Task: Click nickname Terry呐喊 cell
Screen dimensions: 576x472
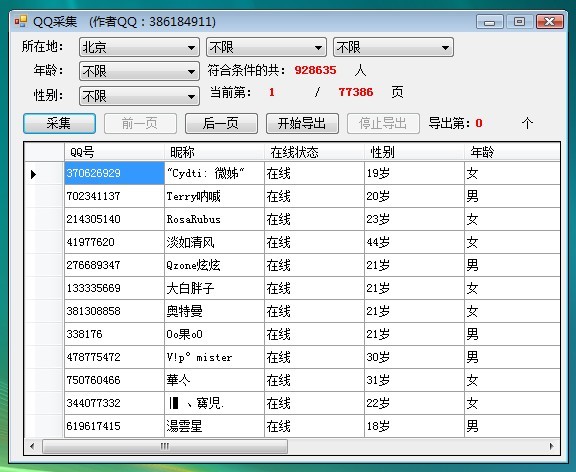Action: pyautogui.click(x=215, y=196)
